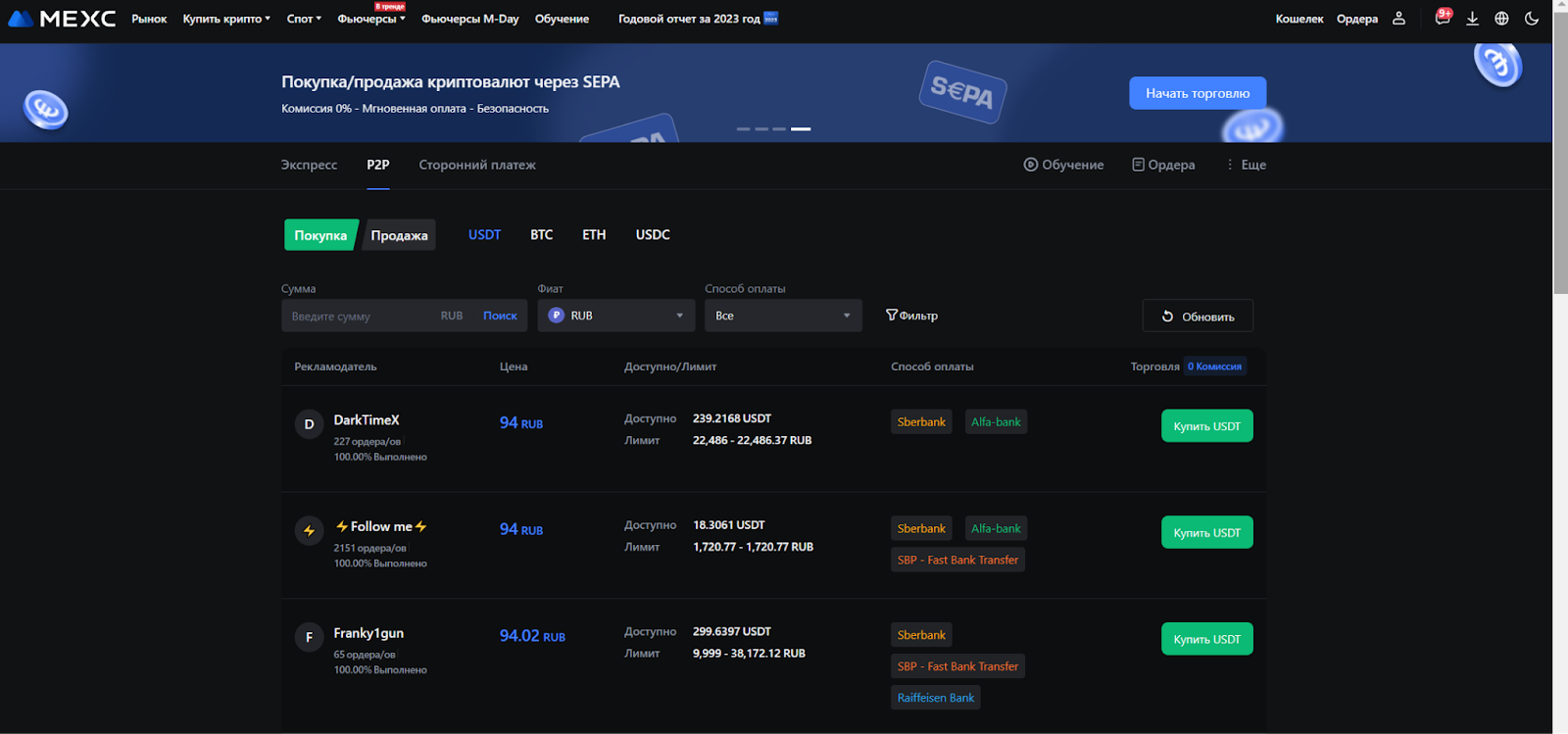This screenshot has width=1568, height=734.
Task: Expand the Фиат RUB dropdown
Action: pyautogui.click(x=615, y=316)
